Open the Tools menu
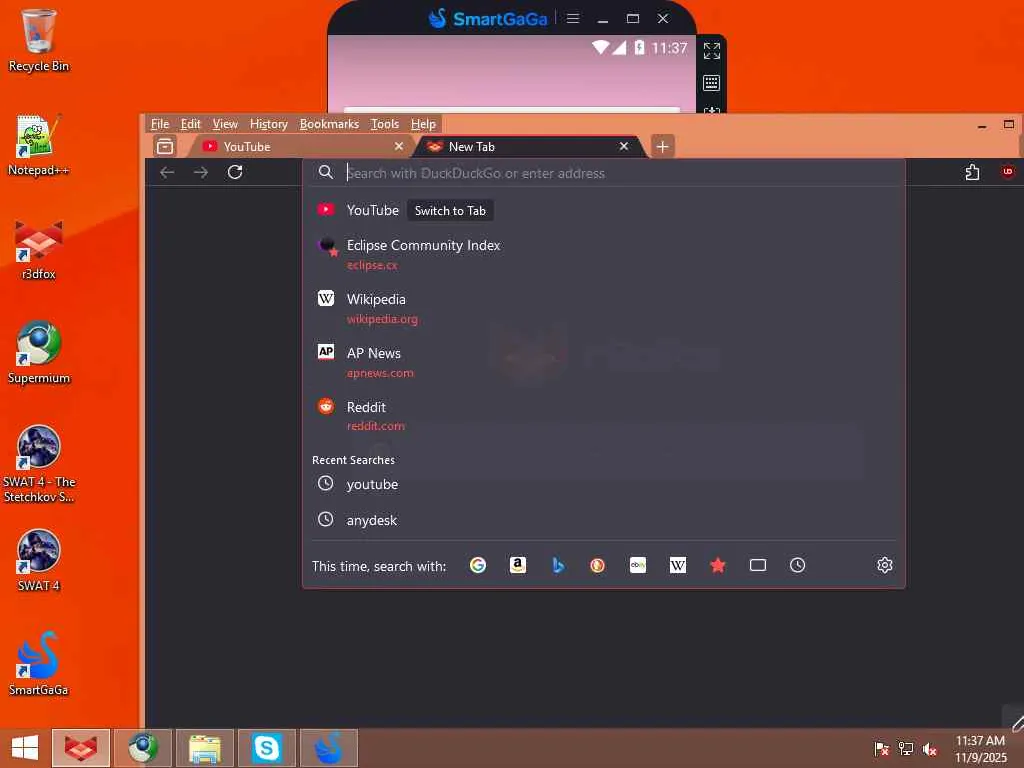The height and width of the screenshot is (768, 1024). click(385, 123)
